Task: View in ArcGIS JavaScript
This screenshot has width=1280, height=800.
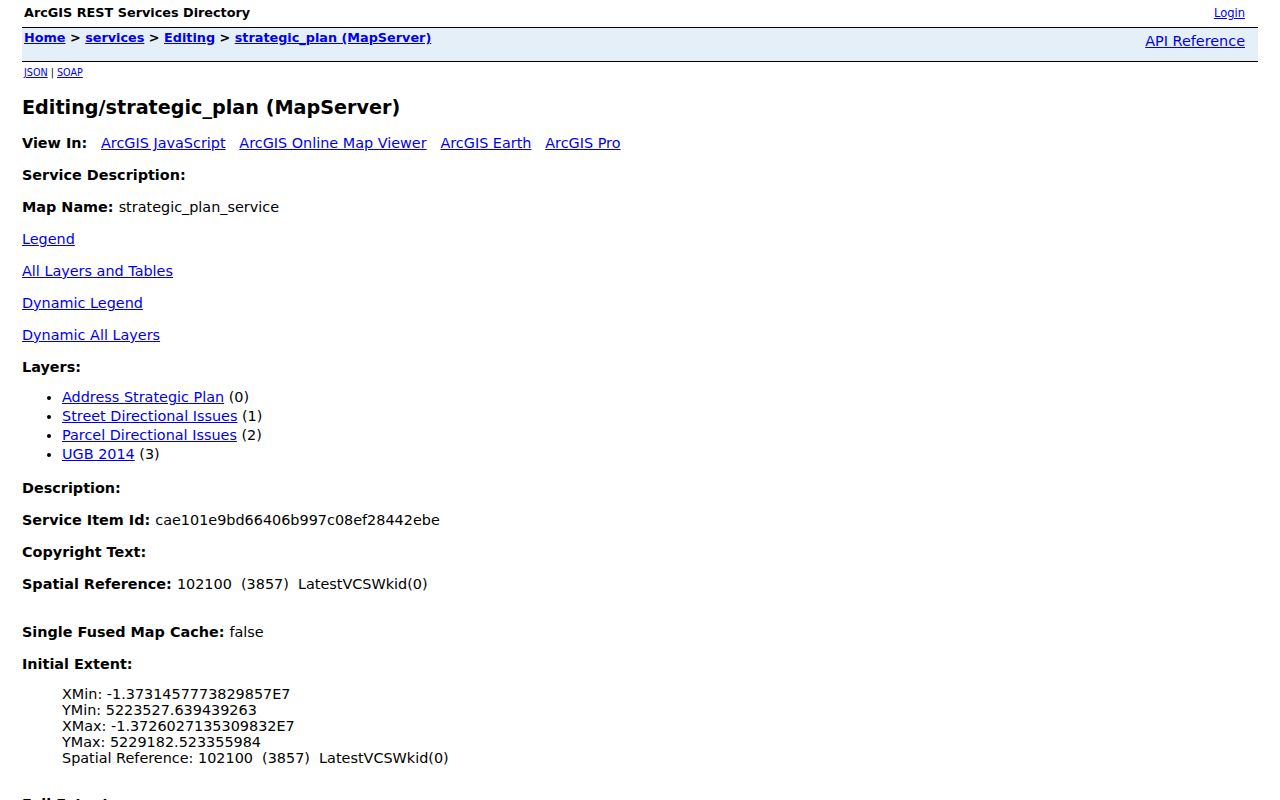Action: [x=163, y=143]
